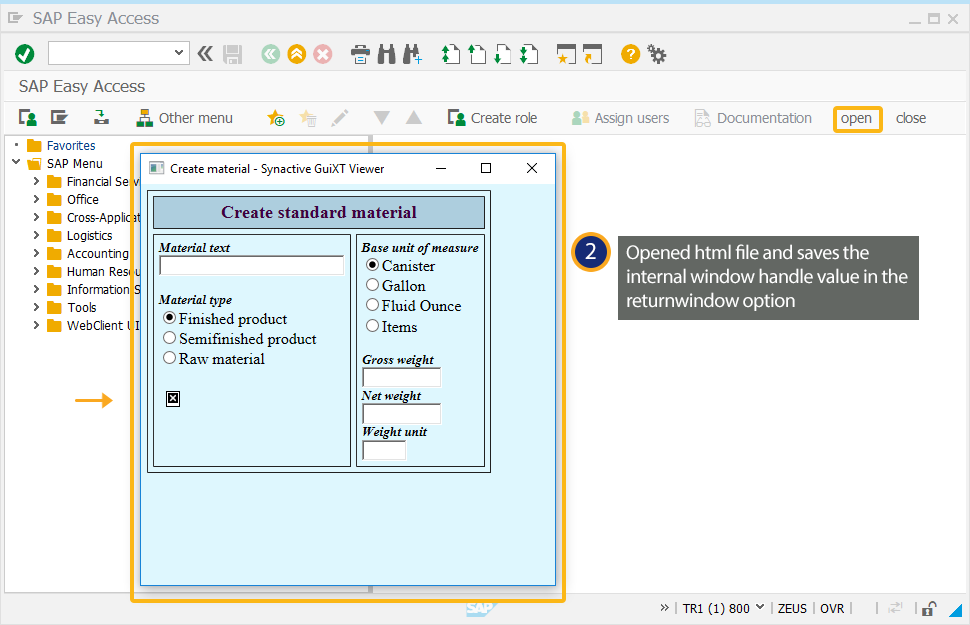The width and height of the screenshot is (970, 625).
Task: Click the Material text input field
Action: click(251, 265)
